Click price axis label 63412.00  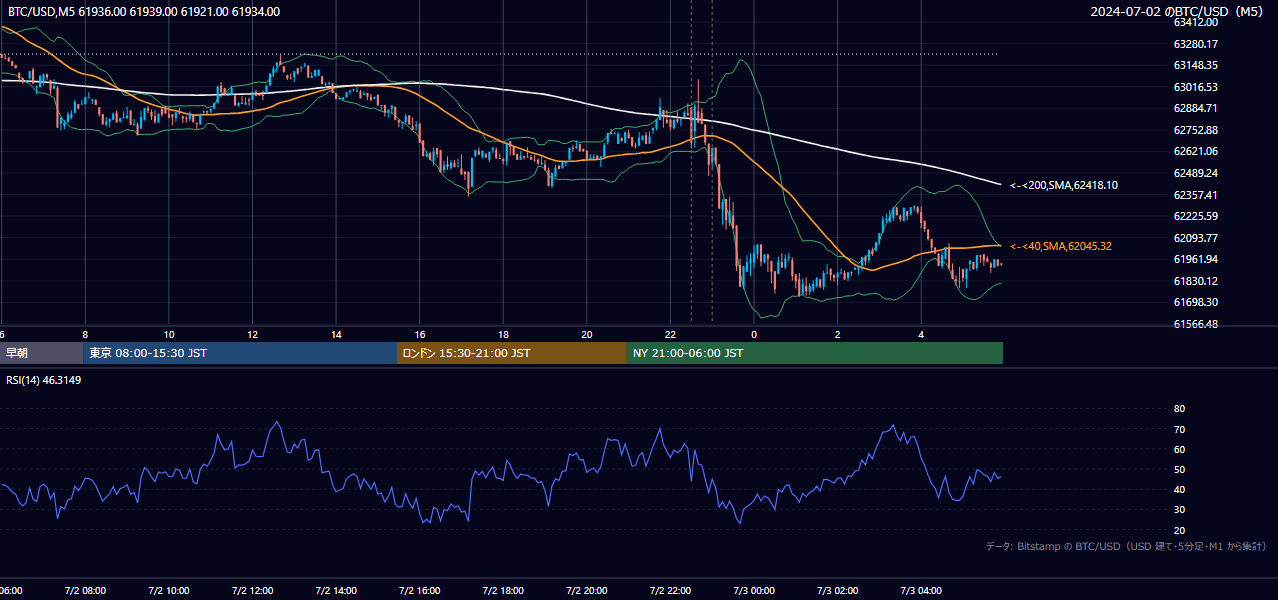(1195, 22)
